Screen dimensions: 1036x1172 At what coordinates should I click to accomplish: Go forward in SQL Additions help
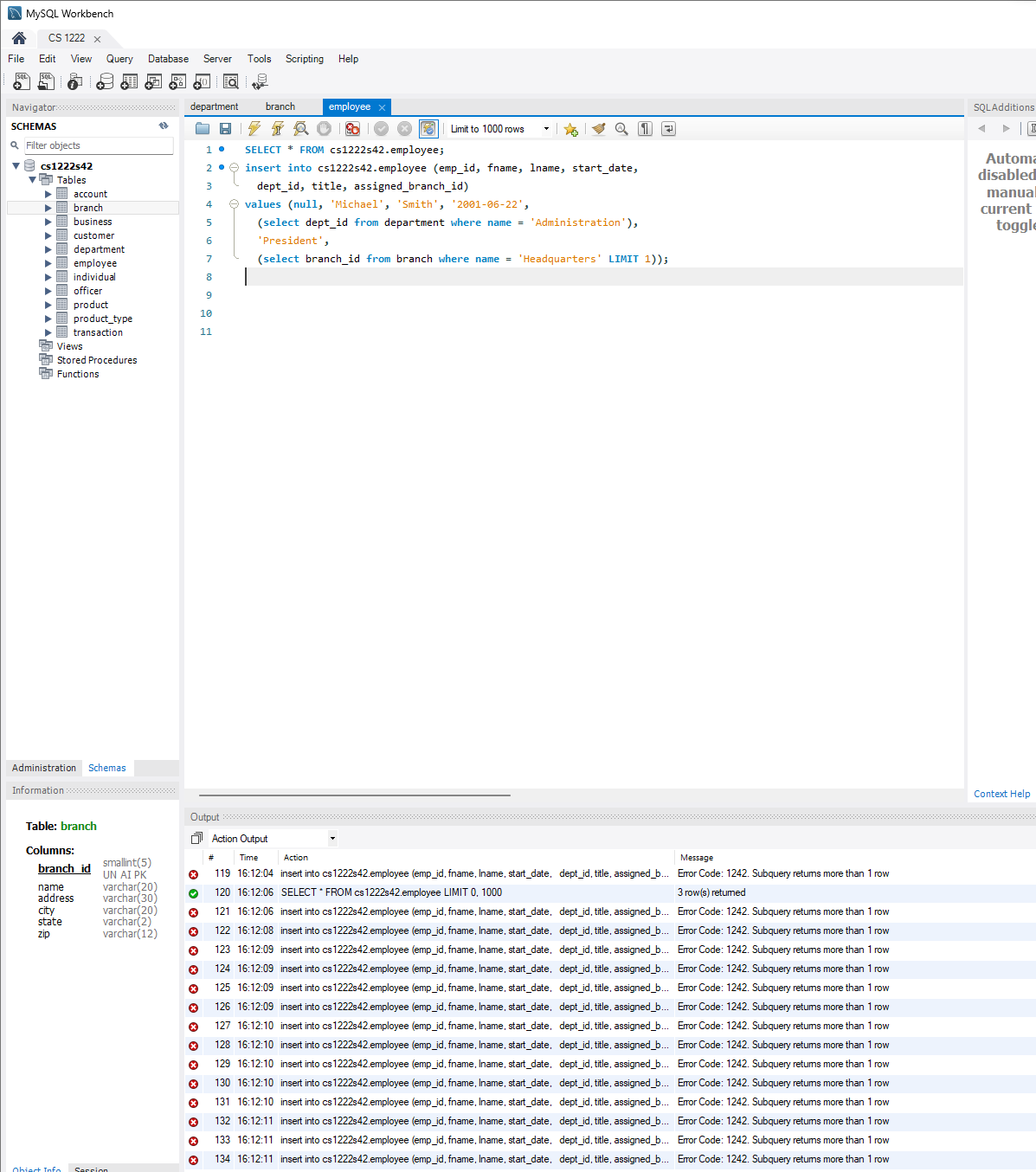pos(1006,128)
